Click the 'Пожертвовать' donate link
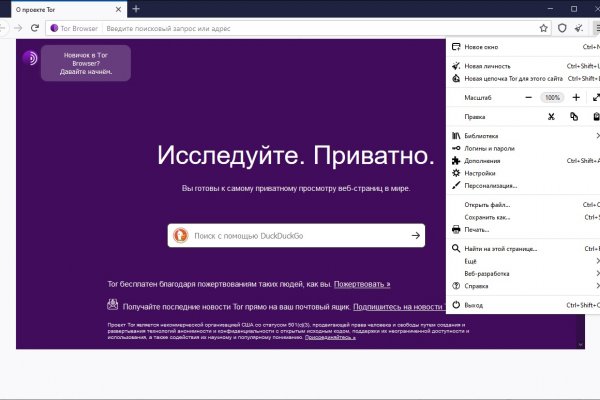The image size is (600, 400). click(362, 284)
